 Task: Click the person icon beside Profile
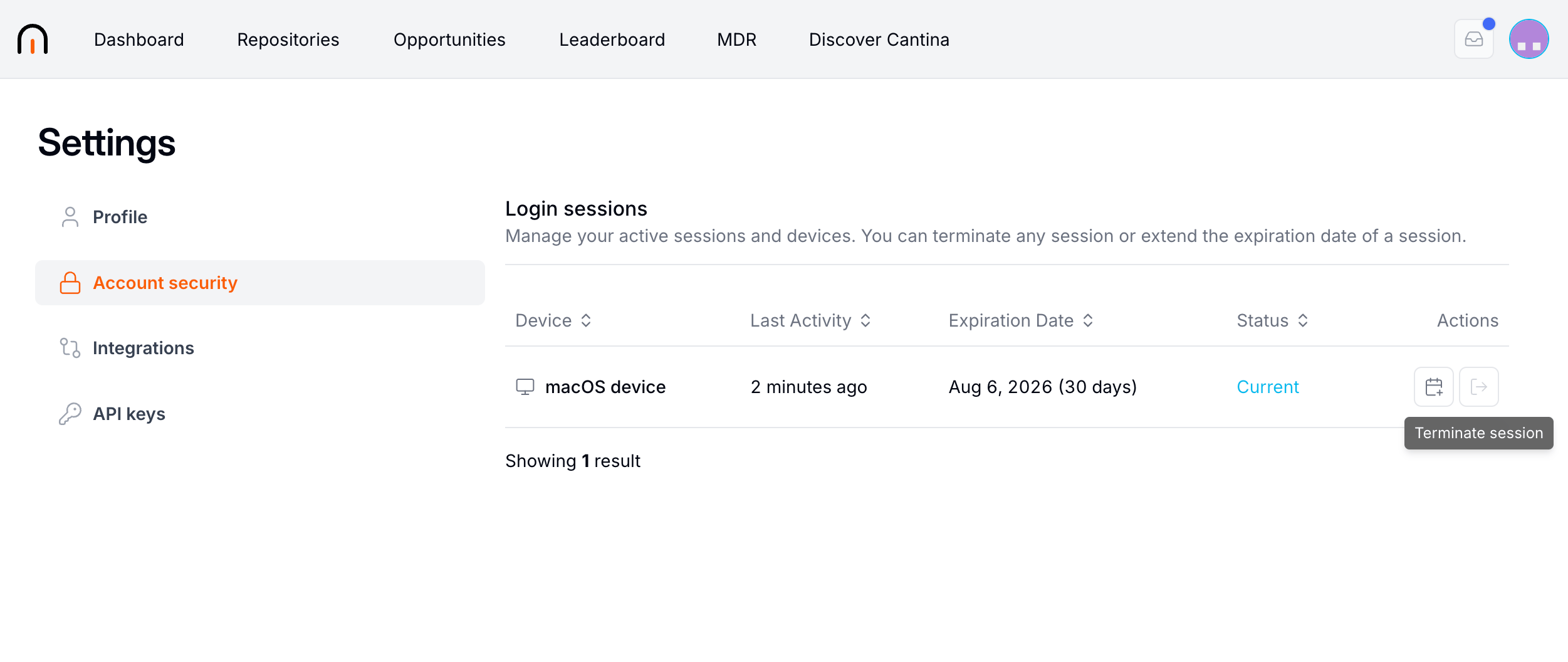(x=70, y=217)
